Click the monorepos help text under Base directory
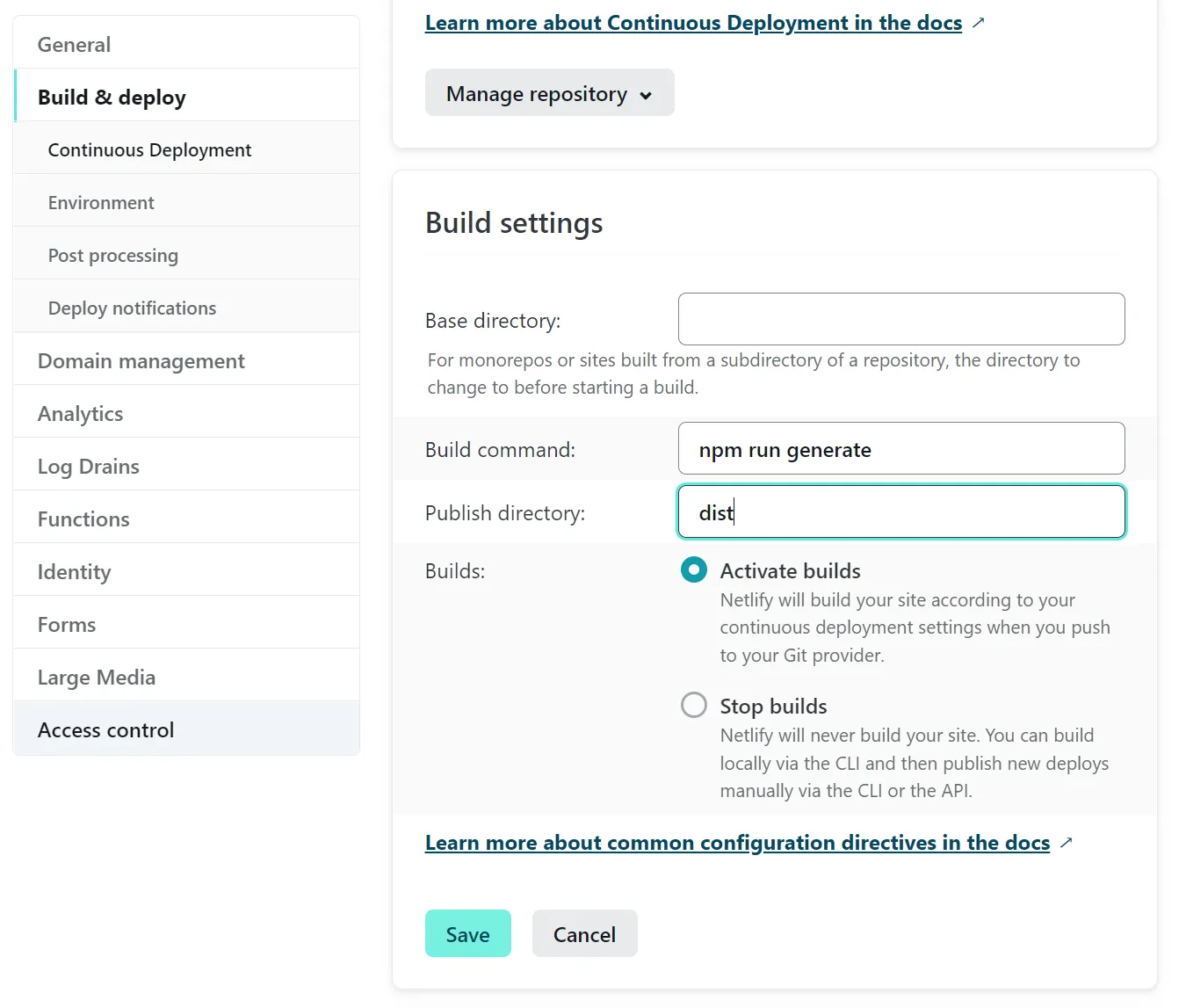Screen dimensions: 1186x1008 (754, 373)
